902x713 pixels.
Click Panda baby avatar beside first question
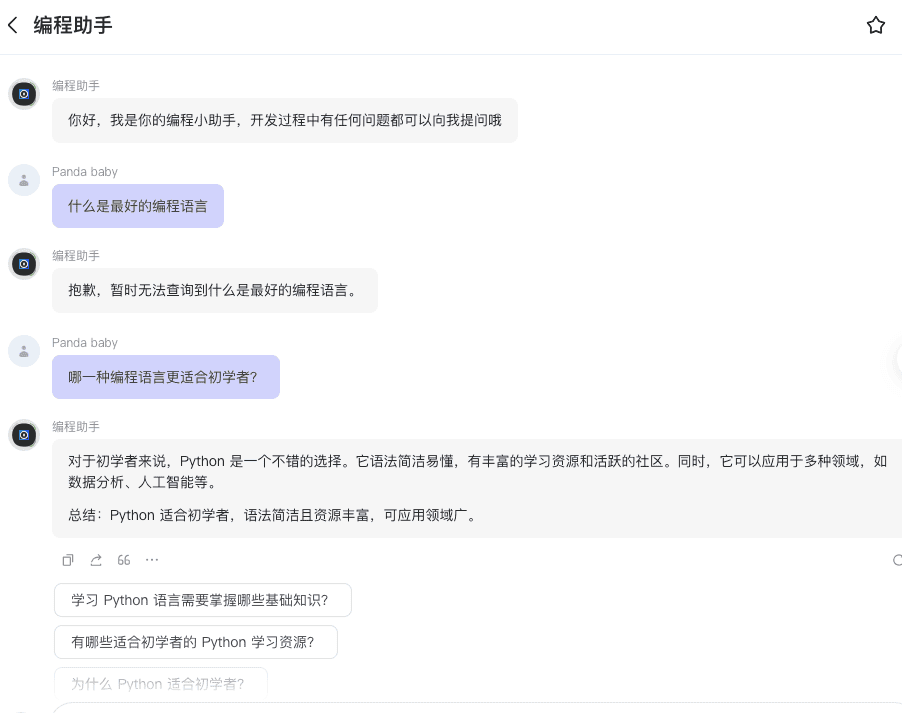click(x=24, y=180)
